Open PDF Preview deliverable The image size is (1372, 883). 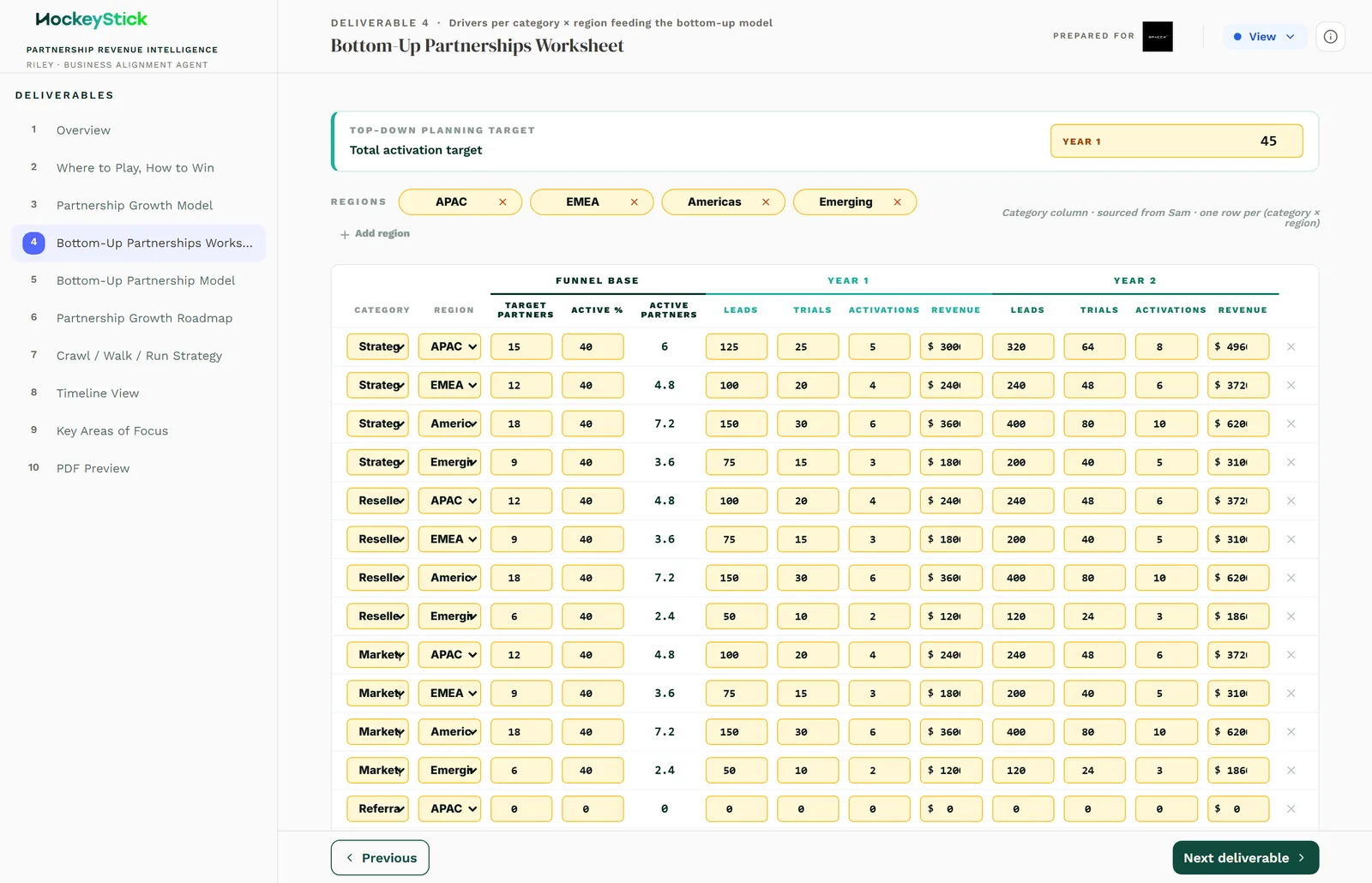[x=139, y=468]
